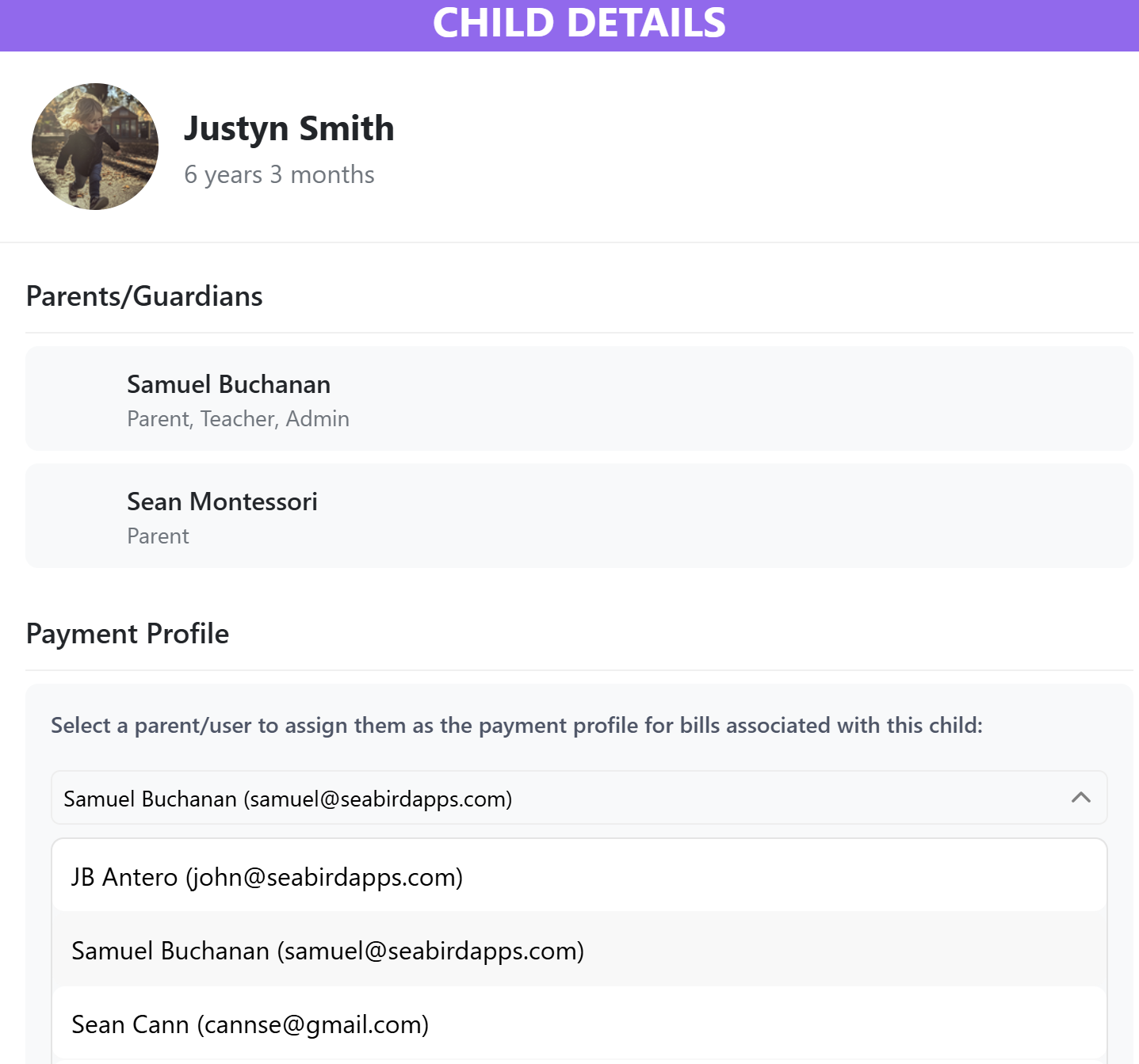Screen dimensions: 1139x1064
Task: Click the Samuel Buchanan name in guardian list
Action: (228, 384)
